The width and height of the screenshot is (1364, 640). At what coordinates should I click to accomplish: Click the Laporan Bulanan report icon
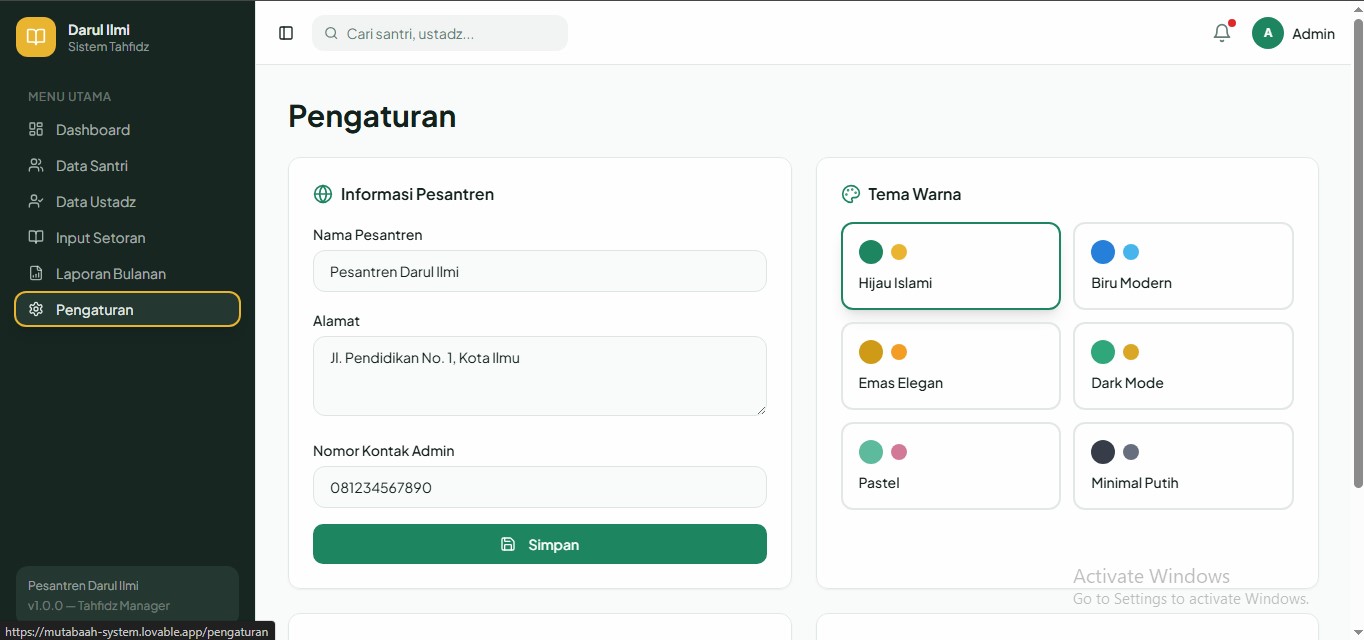tap(36, 273)
